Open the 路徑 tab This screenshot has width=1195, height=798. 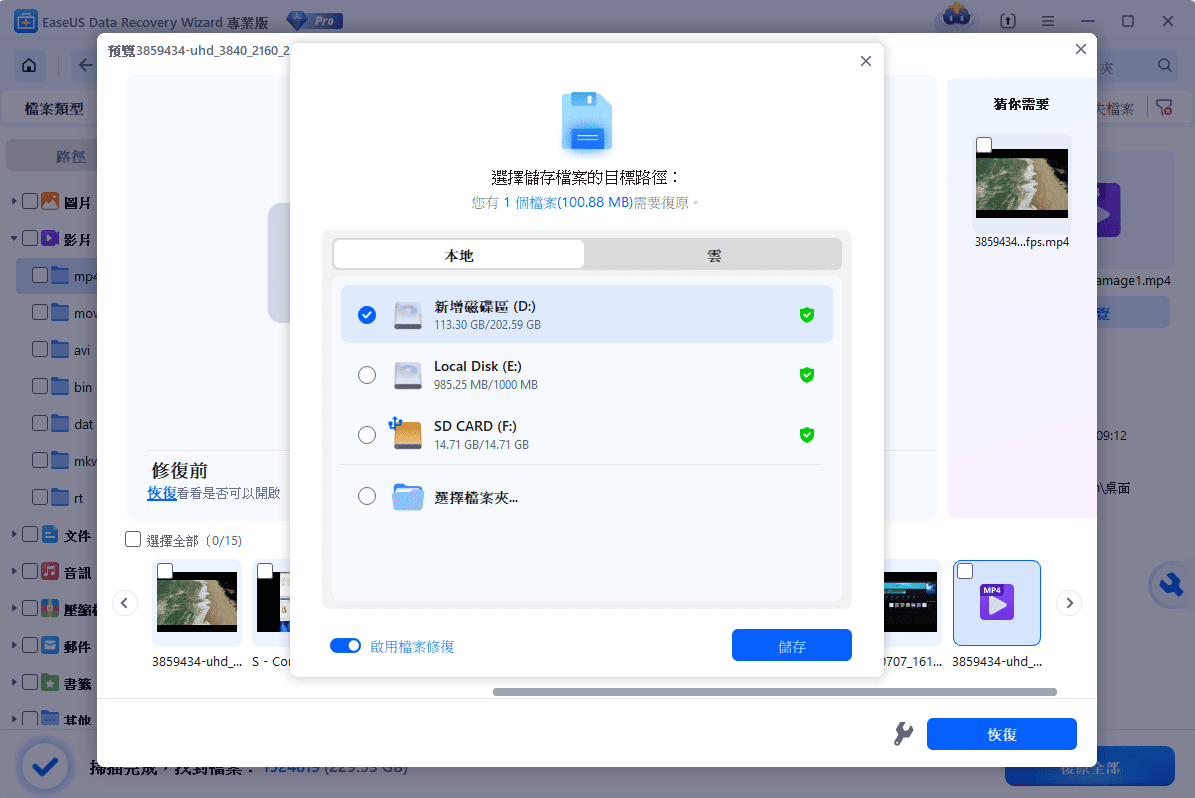pos(70,156)
